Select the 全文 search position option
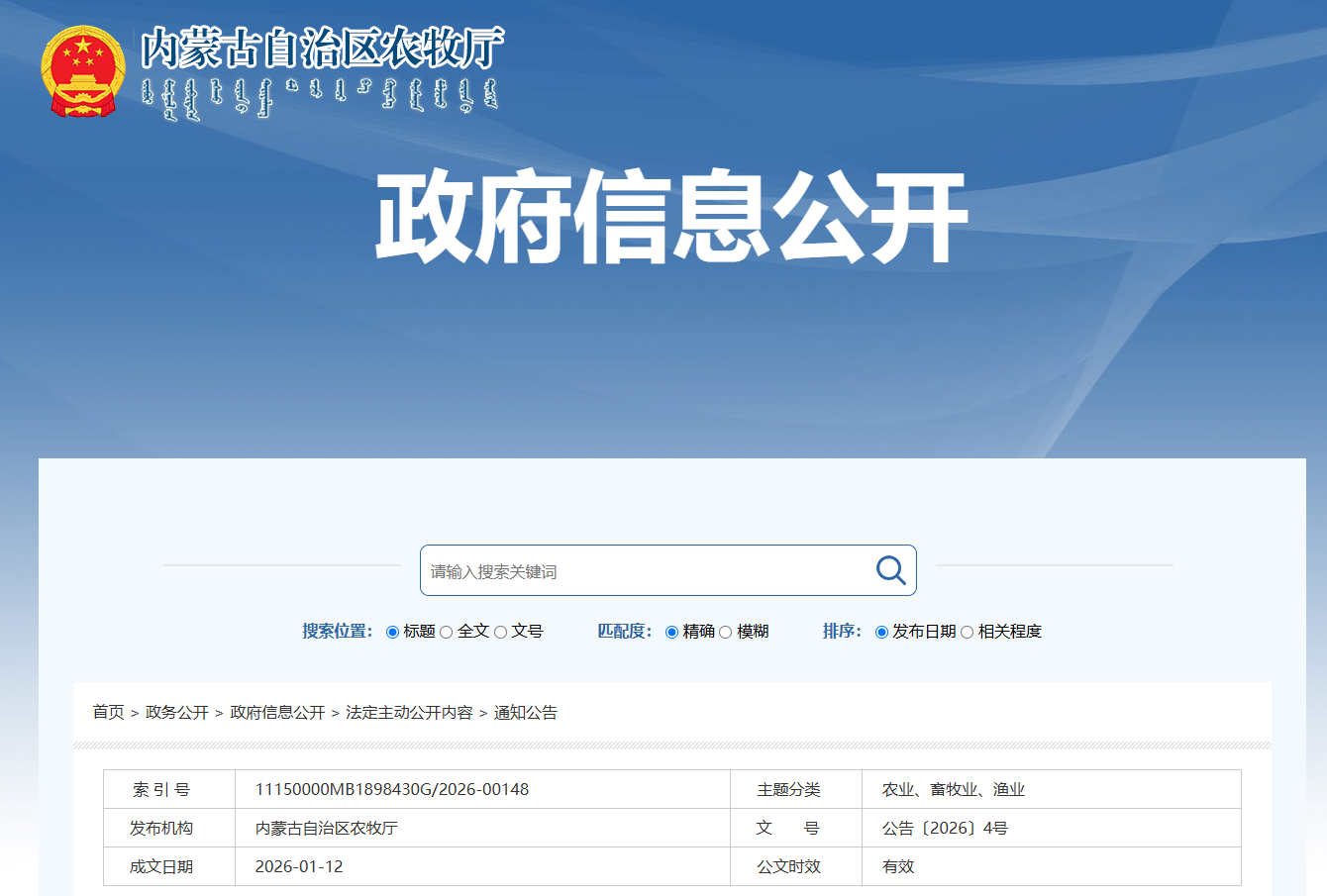Viewport: 1327px width, 896px height. (x=447, y=632)
